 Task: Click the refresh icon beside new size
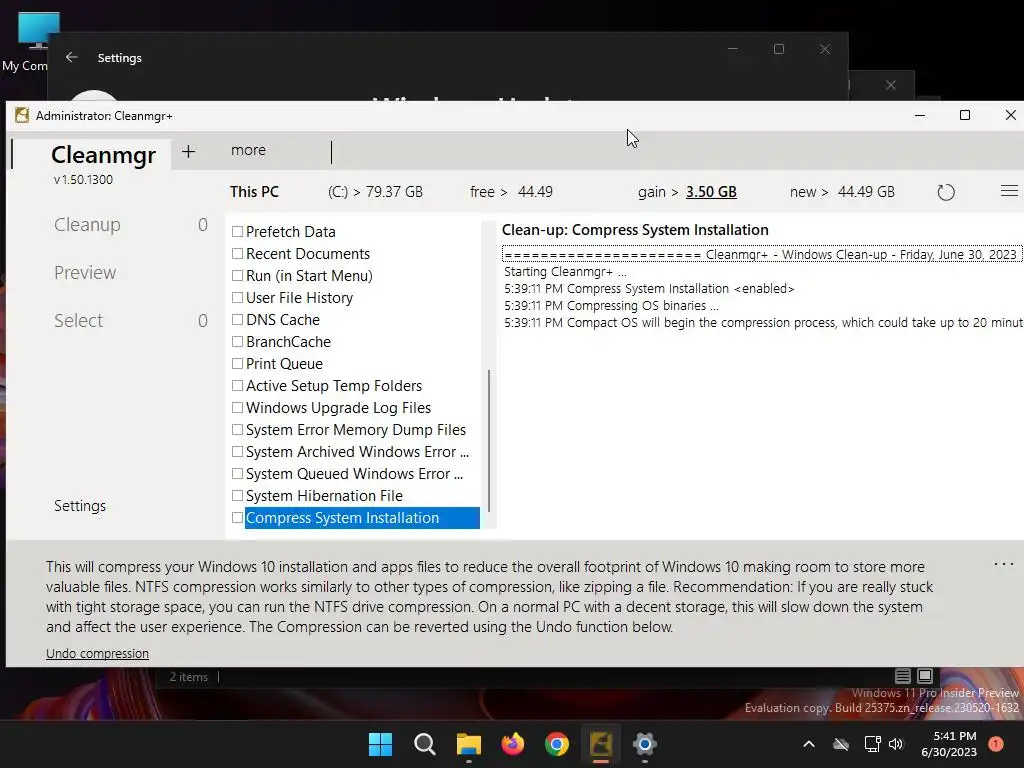tap(946, 192)
